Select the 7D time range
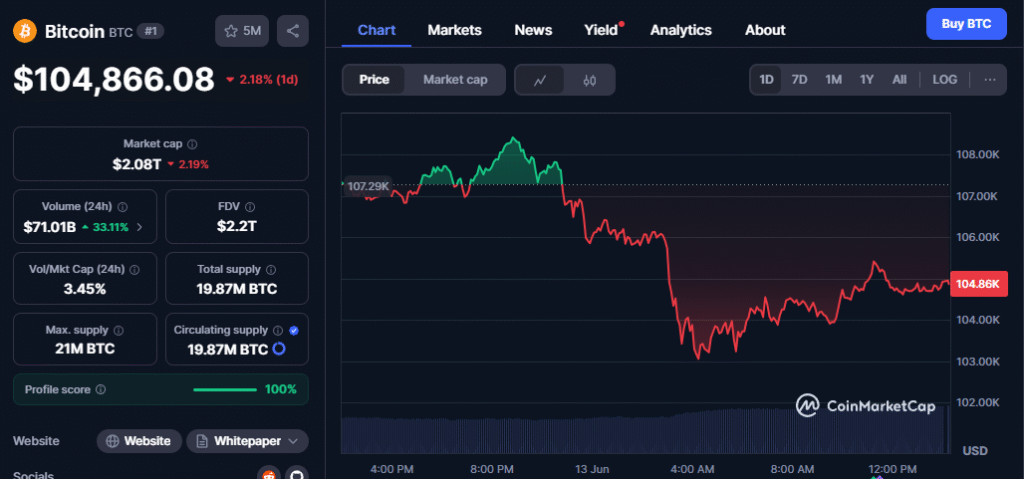Image resolution: width=1024 pixels, height=479 pixels. tap(799, 80)
